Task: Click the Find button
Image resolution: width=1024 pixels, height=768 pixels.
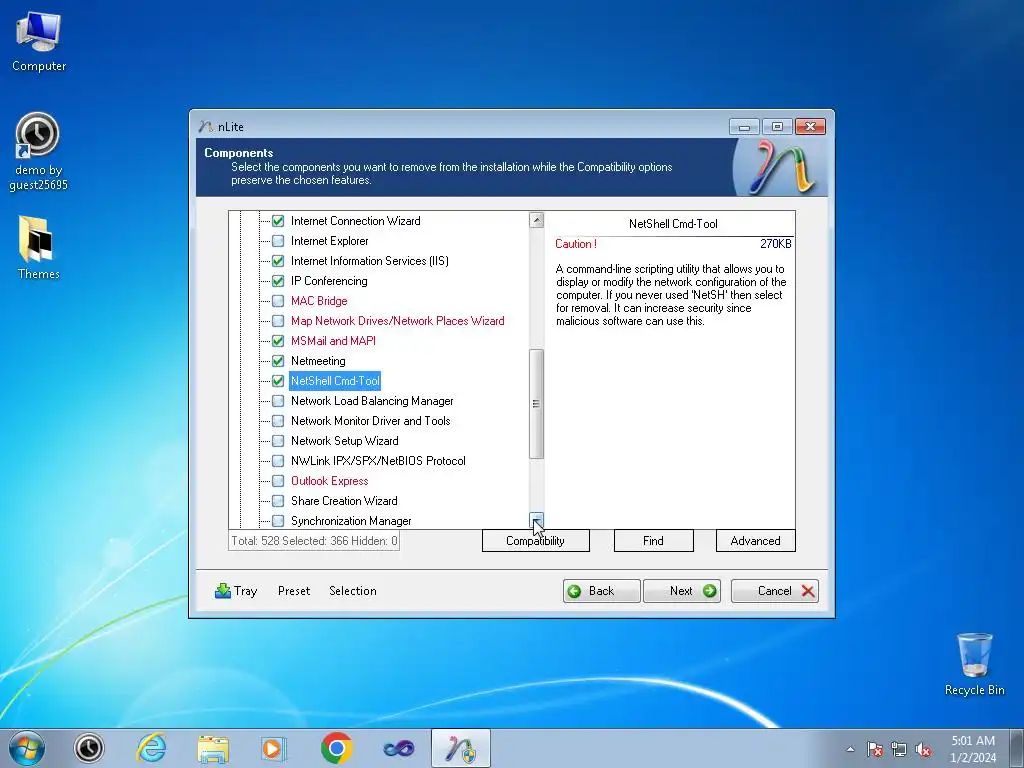Action: [654, 541]
